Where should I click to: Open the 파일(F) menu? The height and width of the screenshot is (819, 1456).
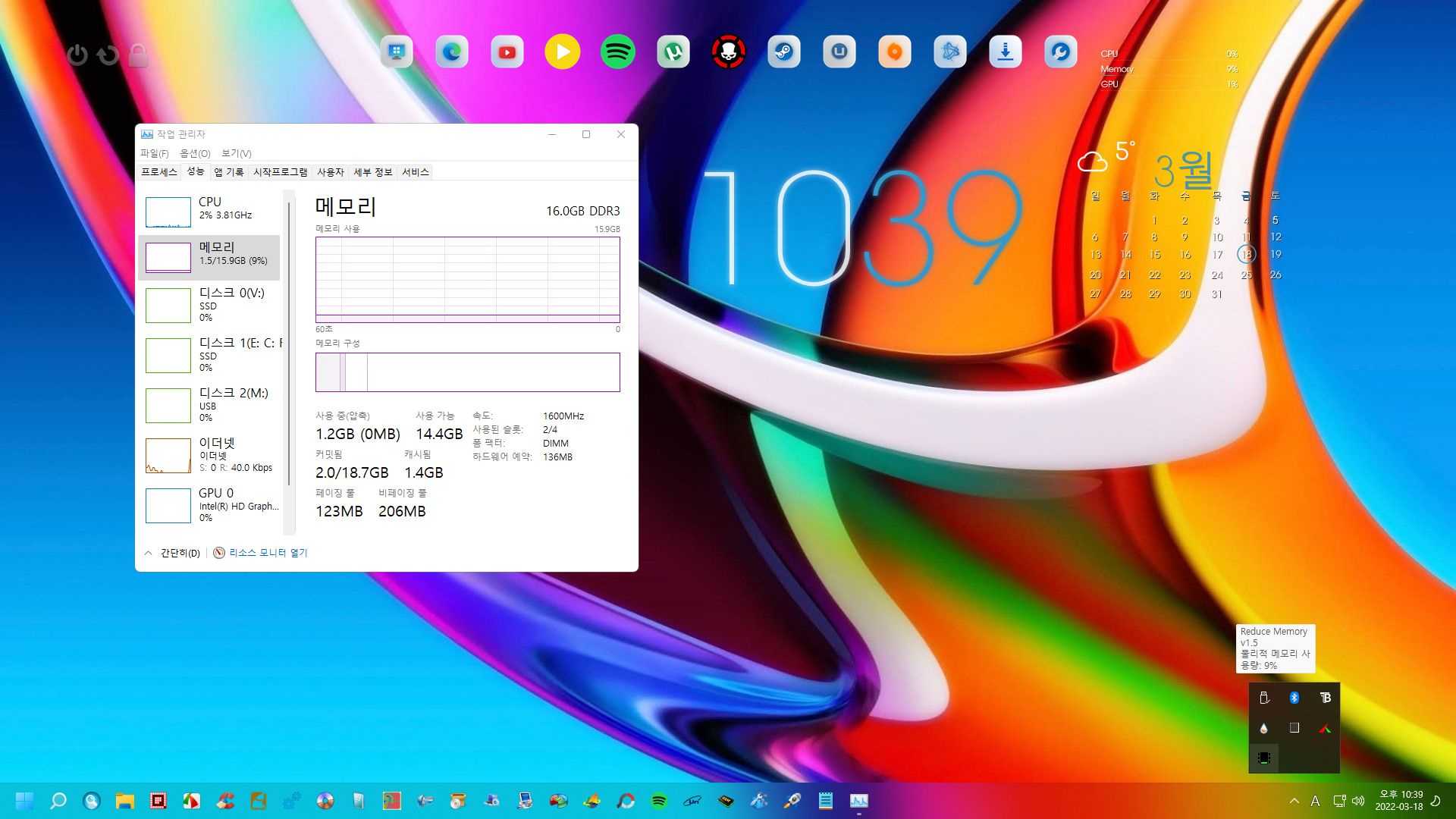154,153
